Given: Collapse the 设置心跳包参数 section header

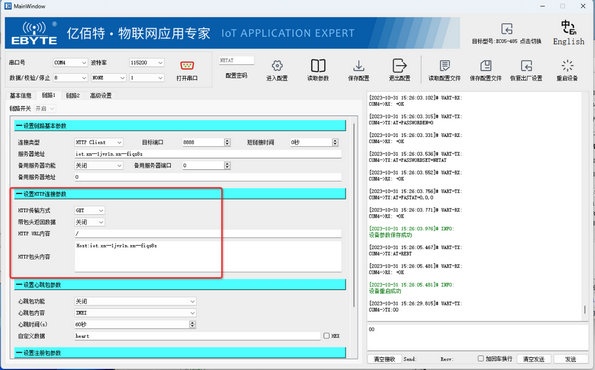Looking at the screenshot, I should pos(180,285).
